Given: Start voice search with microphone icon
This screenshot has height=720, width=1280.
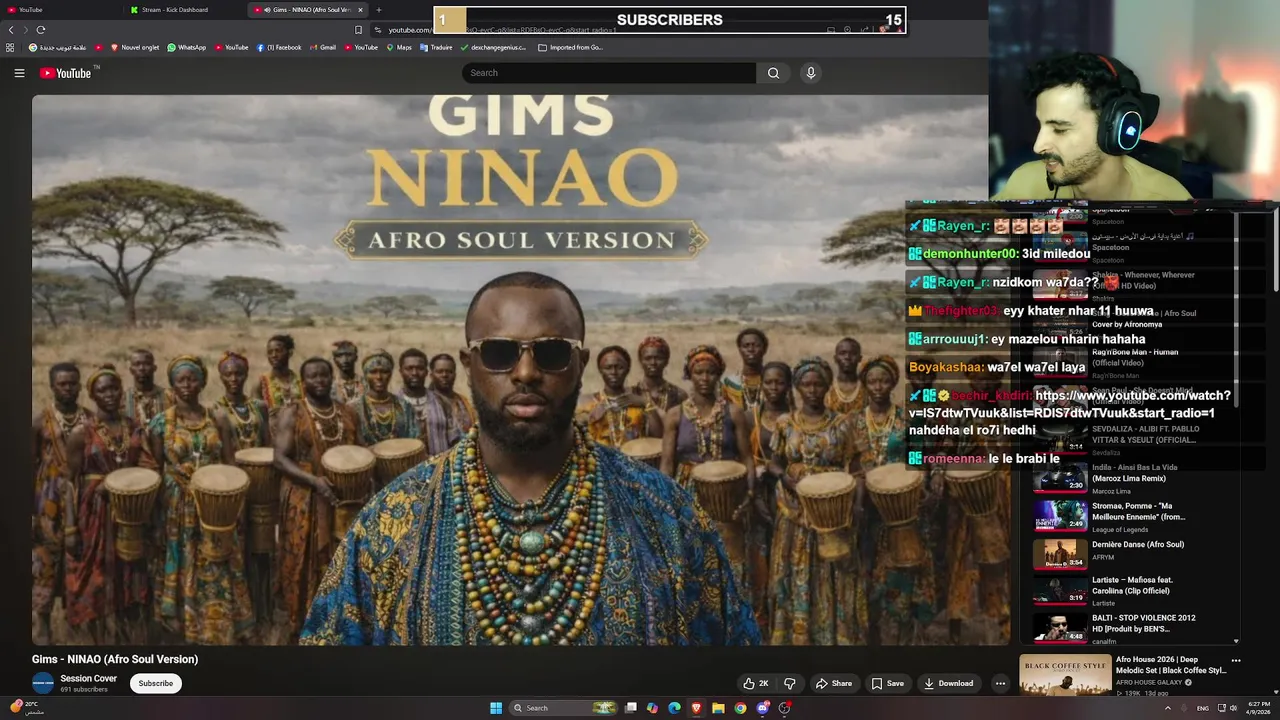Looking at the screenshot, I should point(811,73).
